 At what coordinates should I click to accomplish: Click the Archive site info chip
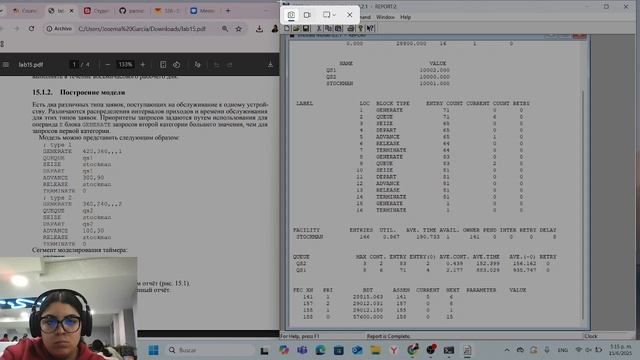[x=59, y=29]
